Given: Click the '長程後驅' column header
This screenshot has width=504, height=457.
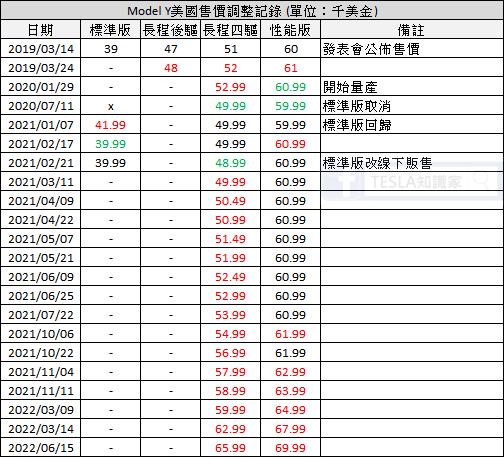Looking at the screenshot, I should [x=170, y=30].
